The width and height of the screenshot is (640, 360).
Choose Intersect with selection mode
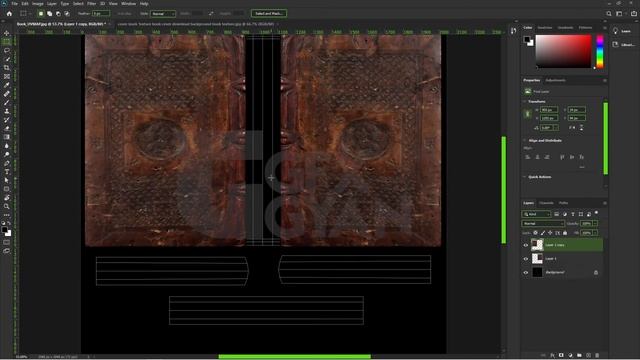pos(67,13)
